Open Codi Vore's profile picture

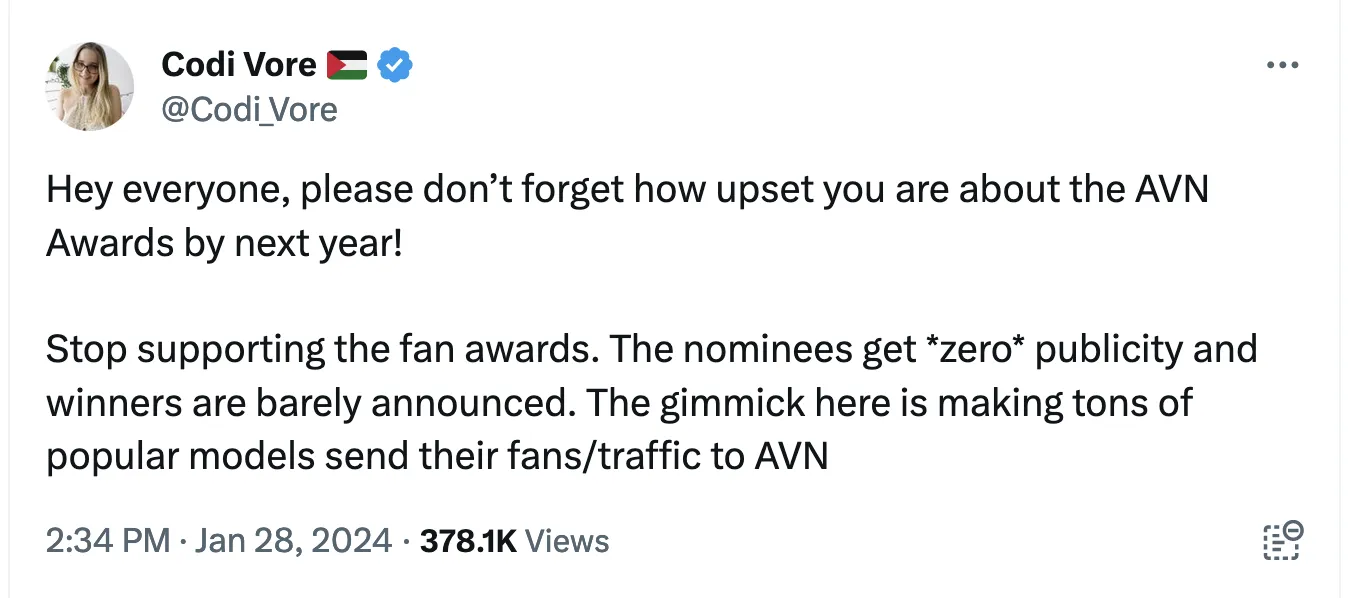click(x=89, y=87)
